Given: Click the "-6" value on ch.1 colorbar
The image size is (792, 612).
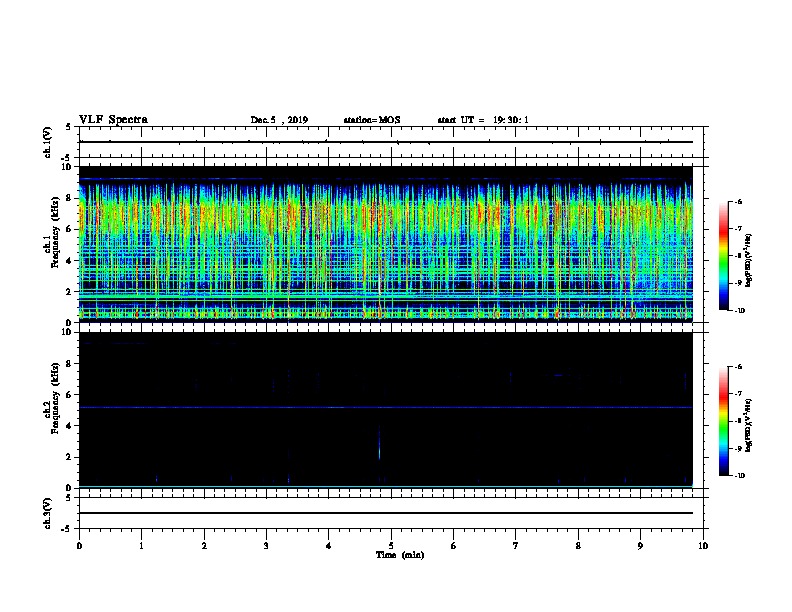Looking at the screenshot, I should (738, 201).
